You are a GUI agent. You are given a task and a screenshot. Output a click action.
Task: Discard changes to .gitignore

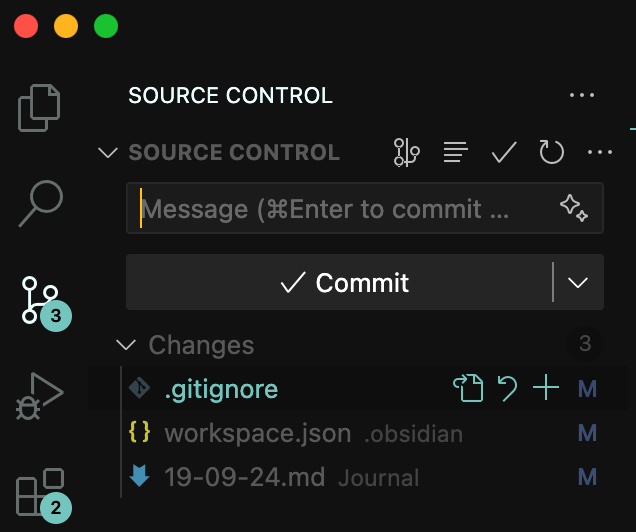(507, 388)
